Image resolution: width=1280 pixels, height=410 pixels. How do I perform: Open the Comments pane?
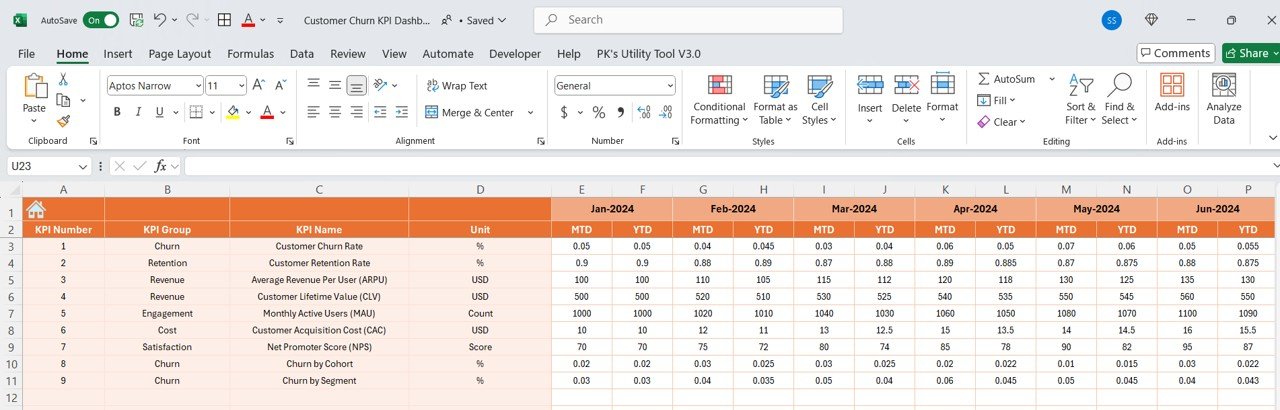(x=1176, y=53)
